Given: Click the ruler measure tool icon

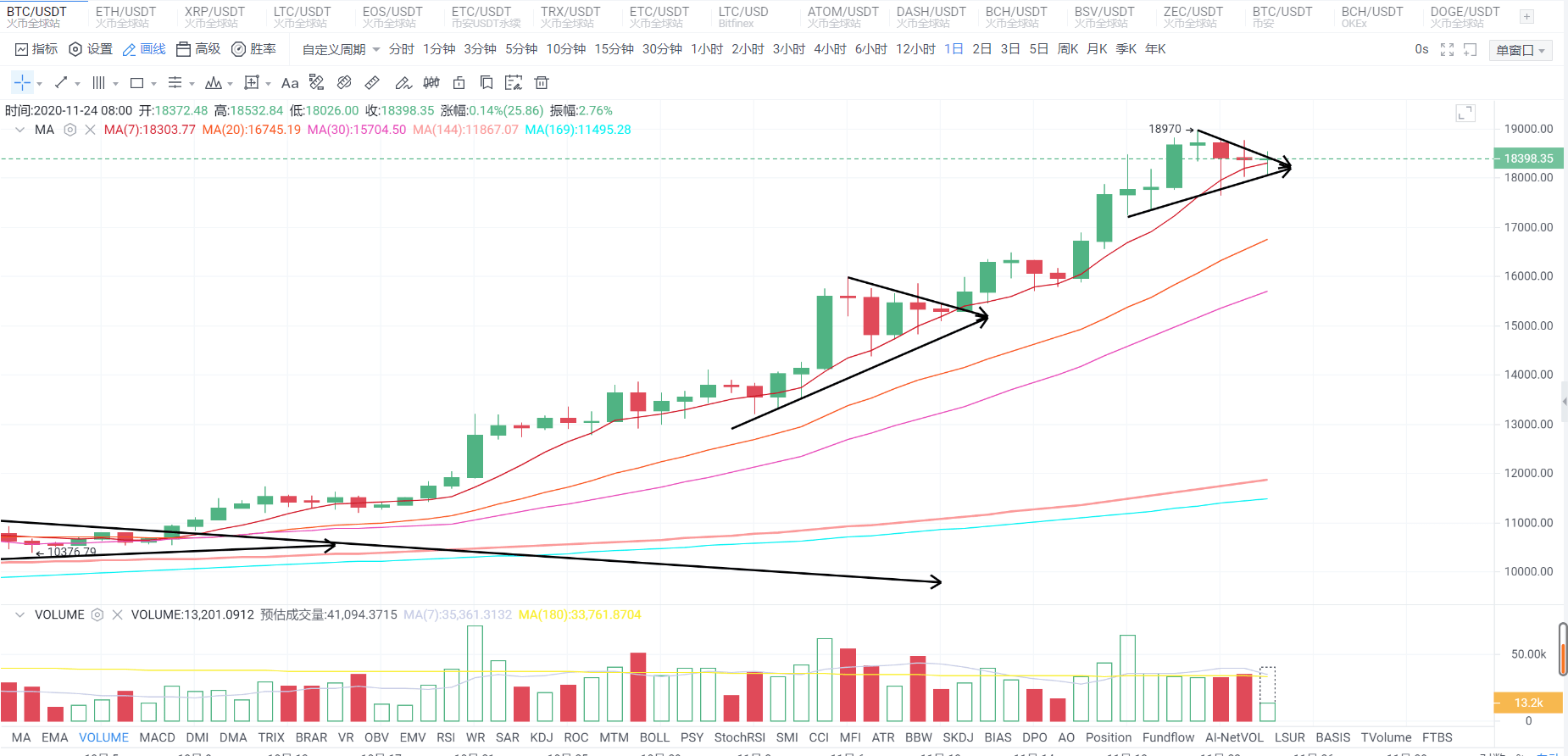Looking at the screenshot, I should pyautogui.click(x=372, y=82).
